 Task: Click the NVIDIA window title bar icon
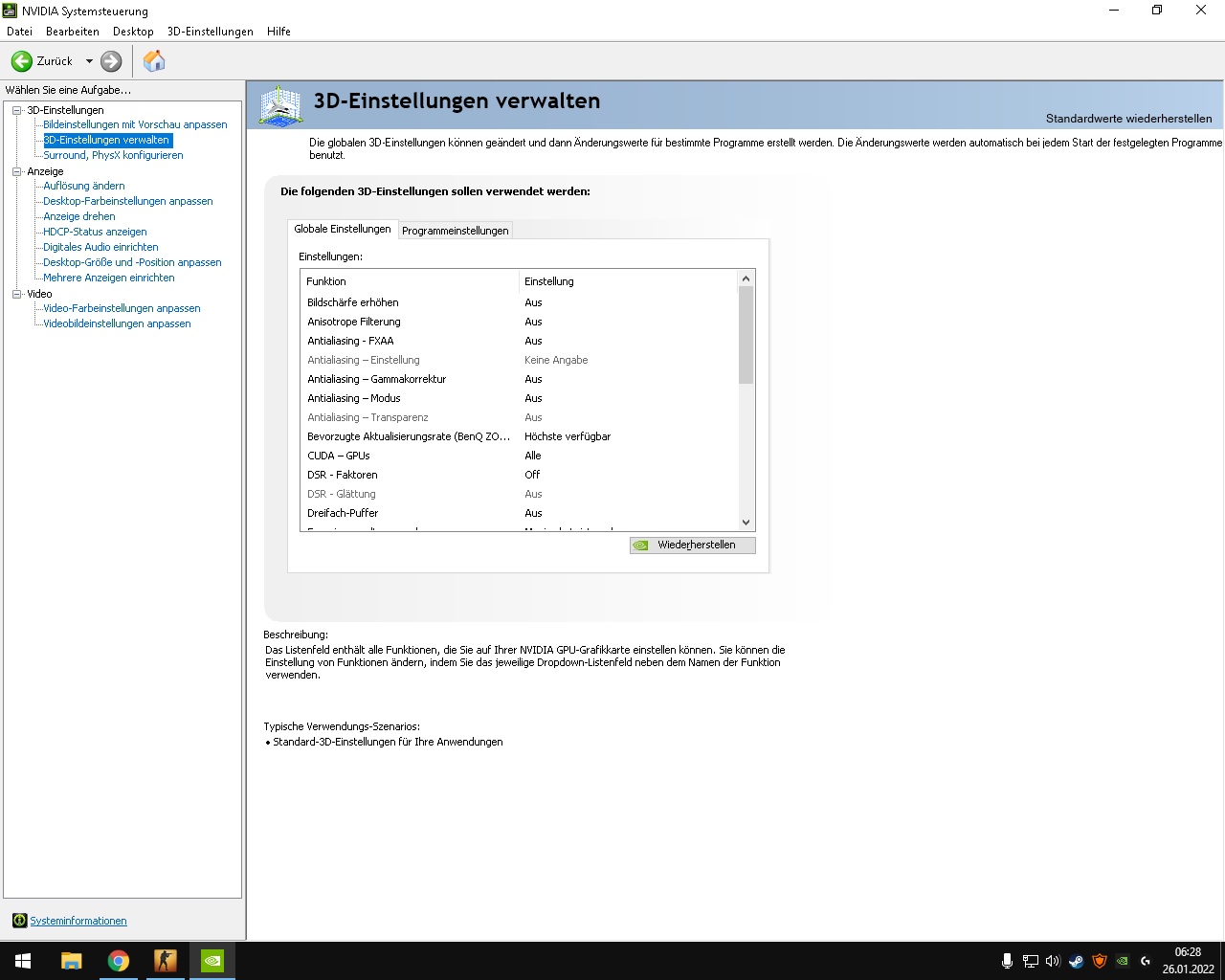[11, 11]
